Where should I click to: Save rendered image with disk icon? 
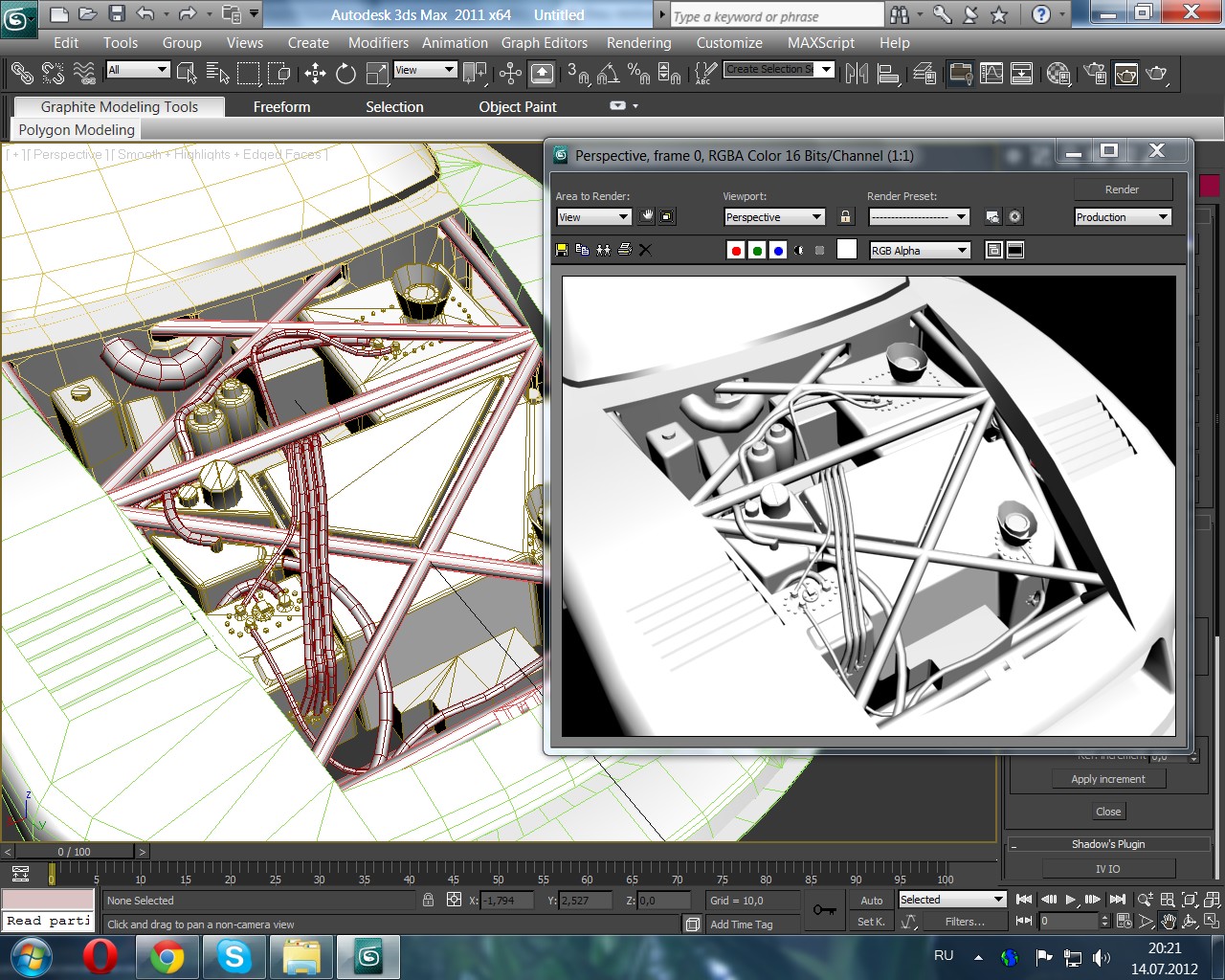coord(562,250)
